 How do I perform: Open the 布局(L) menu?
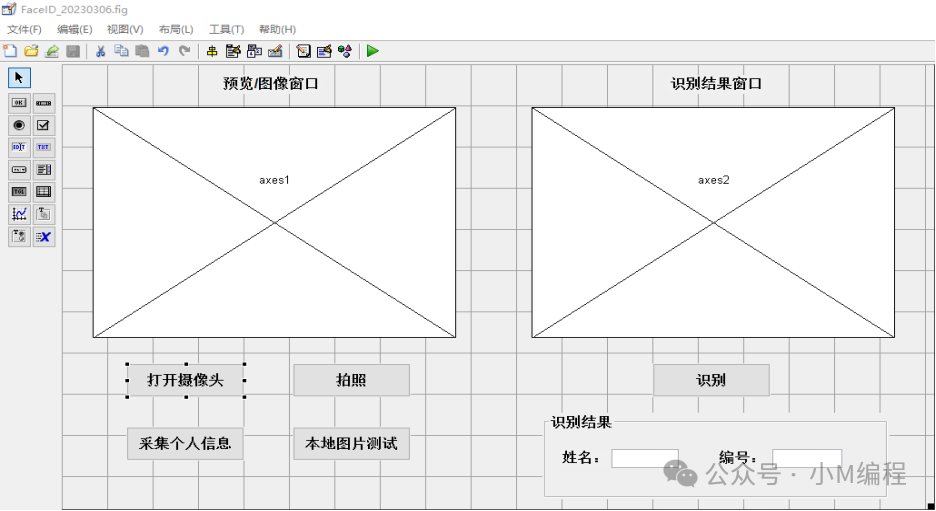pos(176,29)
